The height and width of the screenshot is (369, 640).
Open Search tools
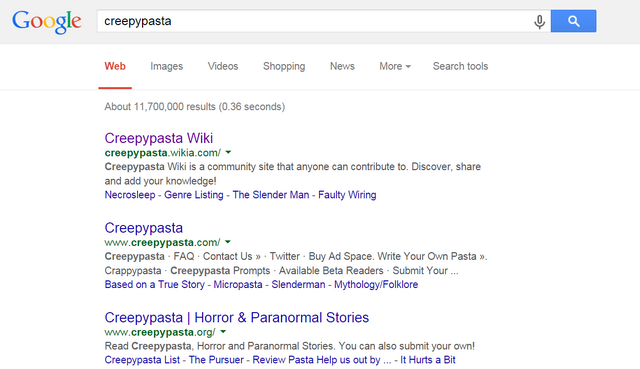460,66
